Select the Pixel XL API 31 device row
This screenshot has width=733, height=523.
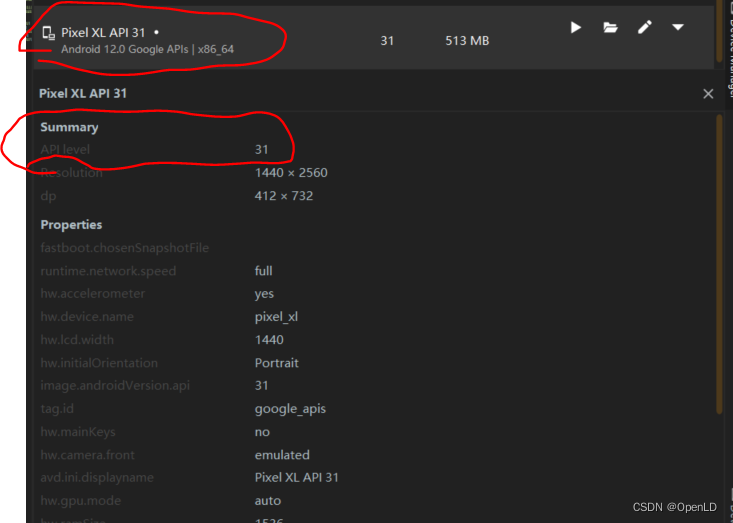pyautogui.click(x=374, y=38)
